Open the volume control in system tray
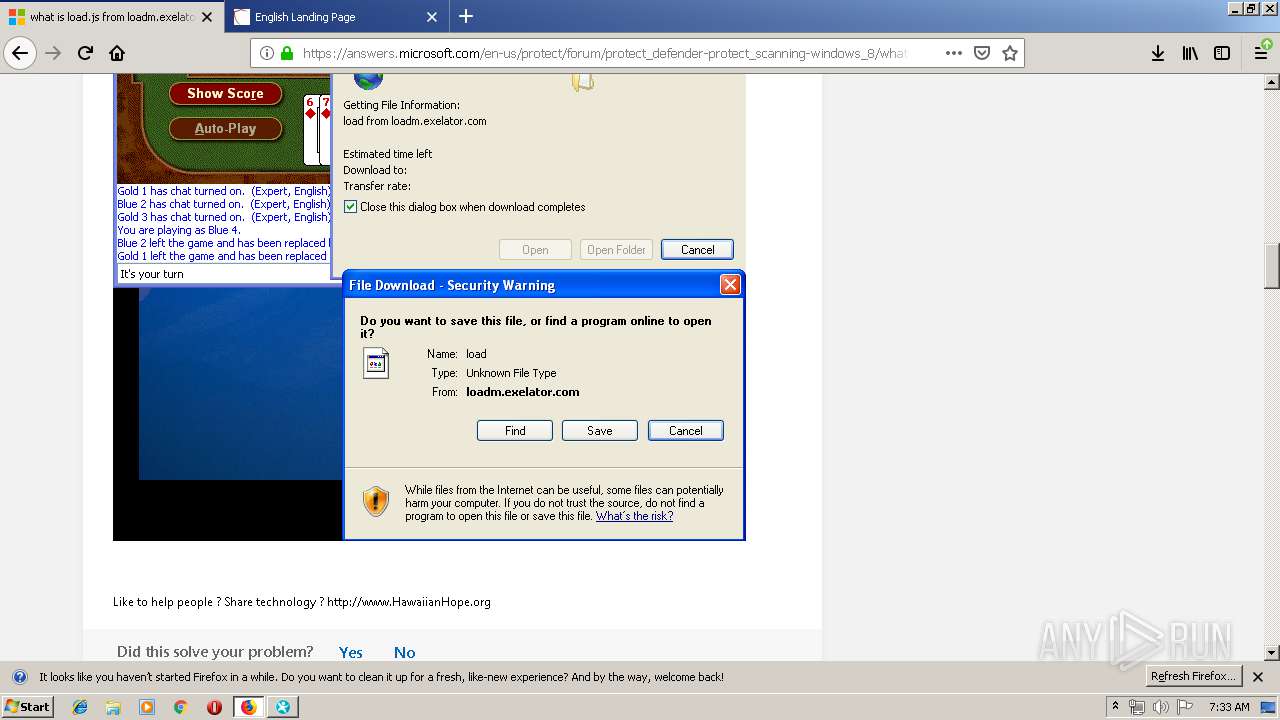1280x720 pixels. click(1160, 707)
